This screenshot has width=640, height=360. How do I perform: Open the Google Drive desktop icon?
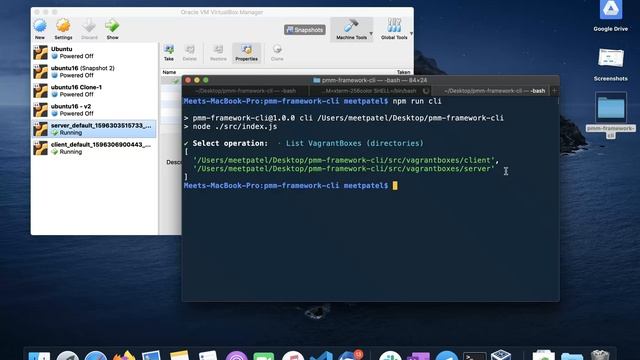coord(611,16)
